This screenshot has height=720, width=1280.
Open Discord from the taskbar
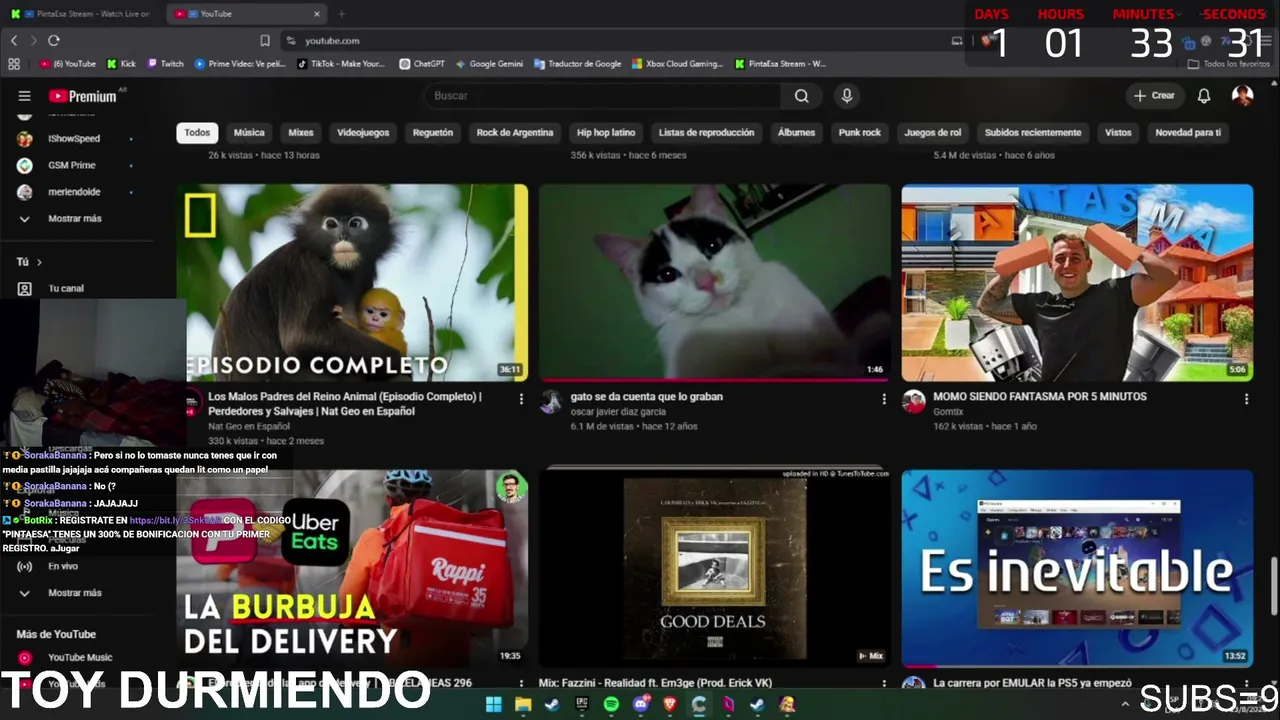point(641,704)
